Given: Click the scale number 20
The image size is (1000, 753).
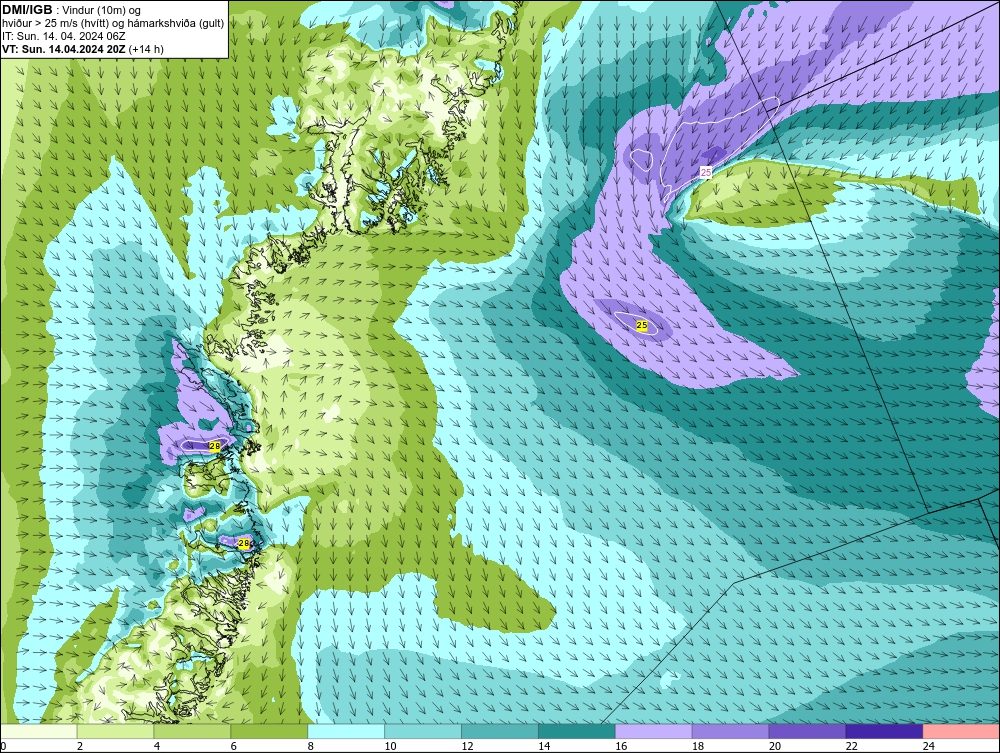Looking at the screenshot, I should (x=775, y=746).
